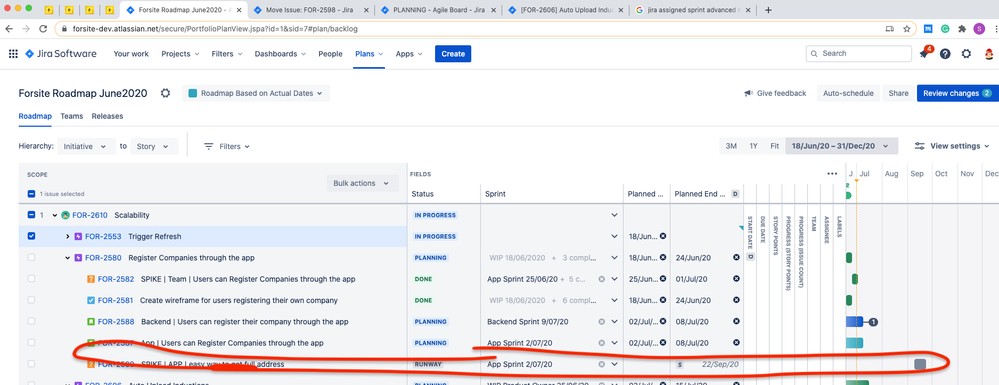The width and height of the screenshot is (999, 385).
Task: Click Review changes button
Action: 957,93
